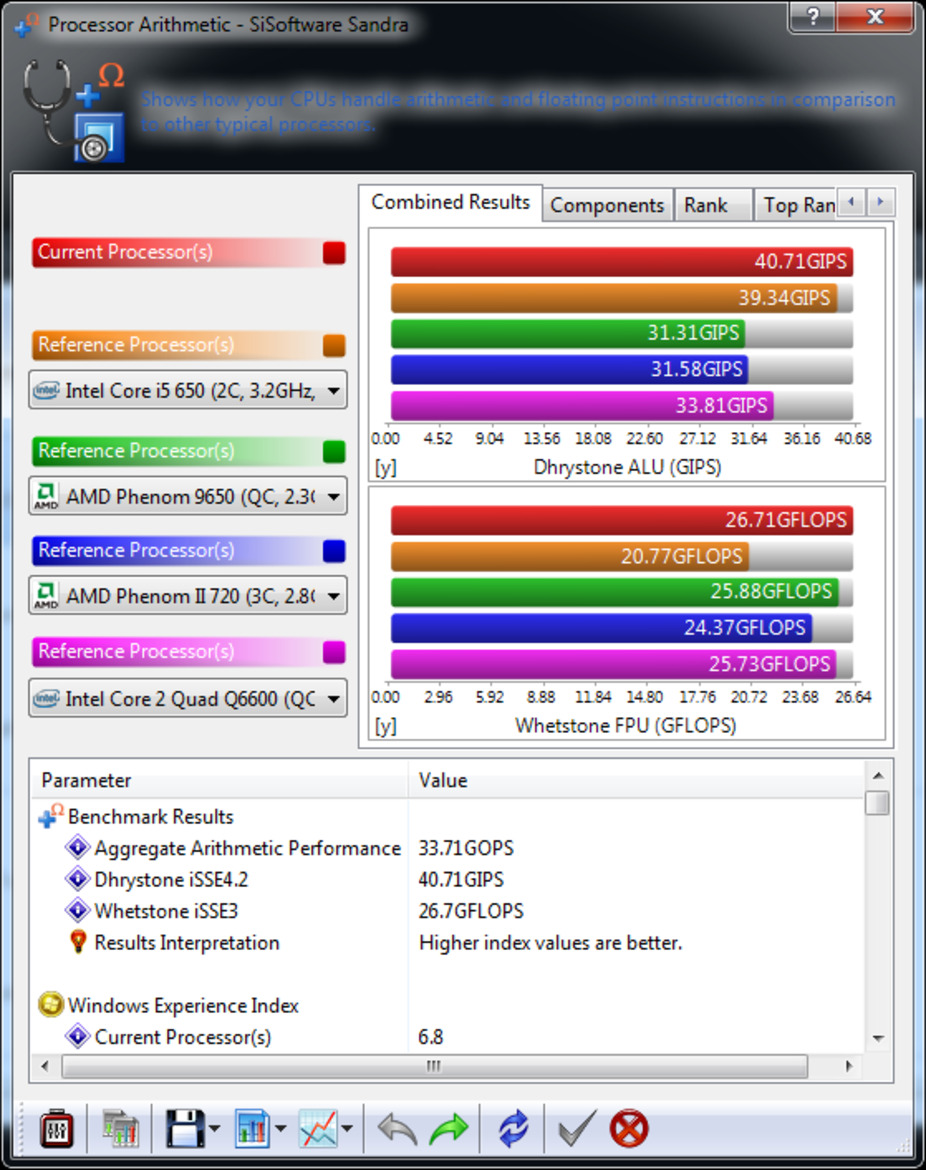Click the bar chart view icon
Screen dimensions: 926x1170
pyautogui.click(x=252, y=1128)
